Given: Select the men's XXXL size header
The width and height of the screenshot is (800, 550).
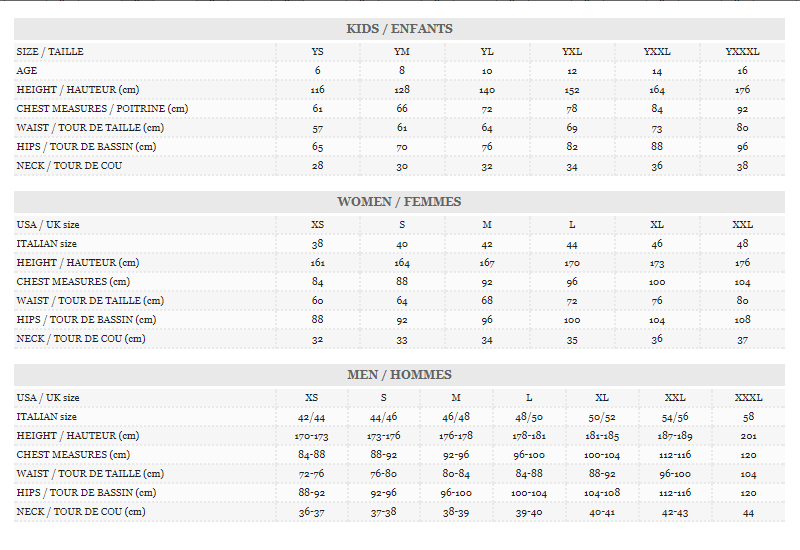Looking at the screenshot, I should [x=748, y=398].
